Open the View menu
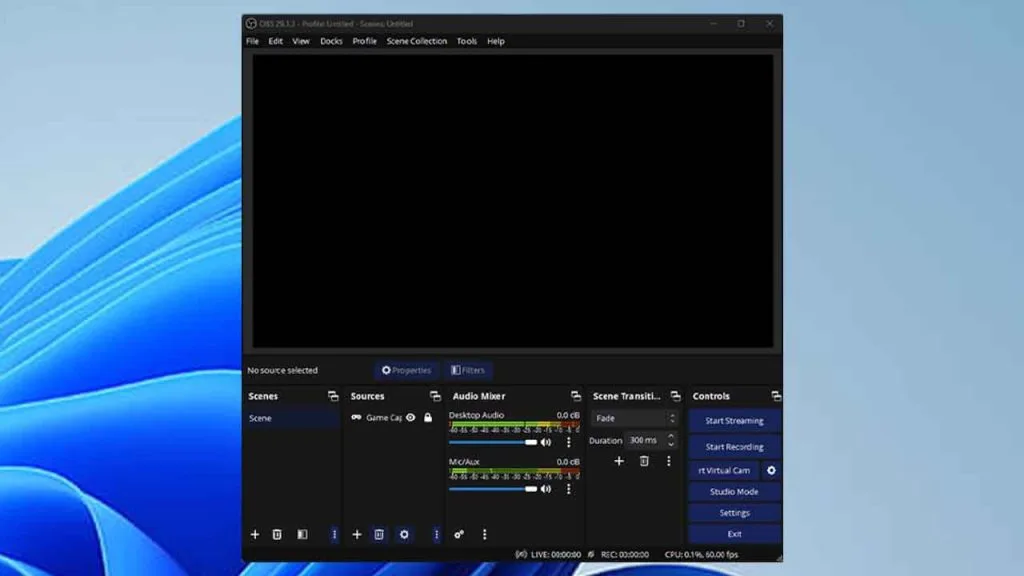Screen dimensions: 1024x576 (300, 41)
